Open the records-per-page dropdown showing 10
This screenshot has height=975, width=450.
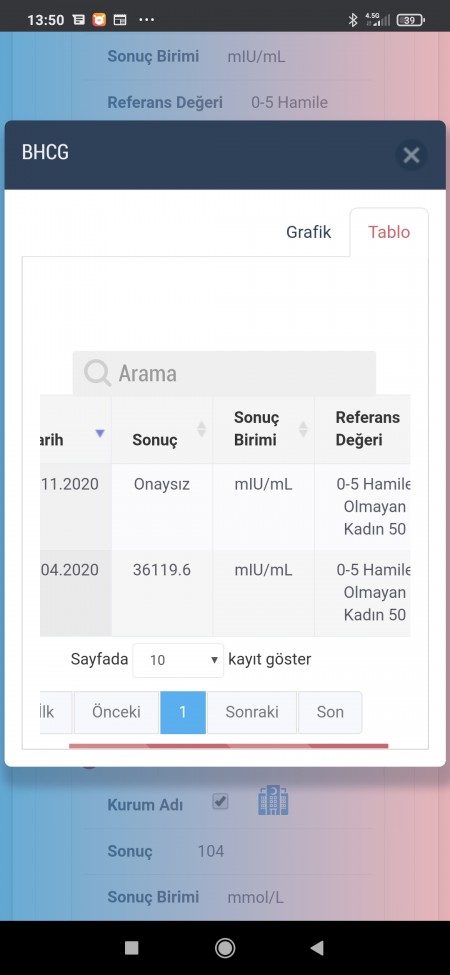[178, 660]
